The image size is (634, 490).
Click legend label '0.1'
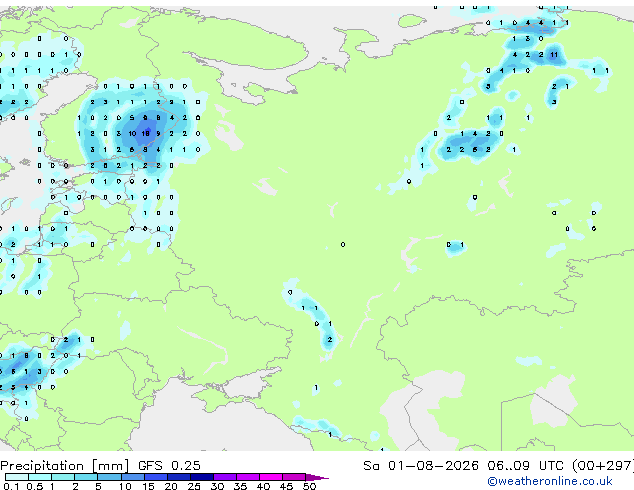pyautogui.click(x=11, y=486)
